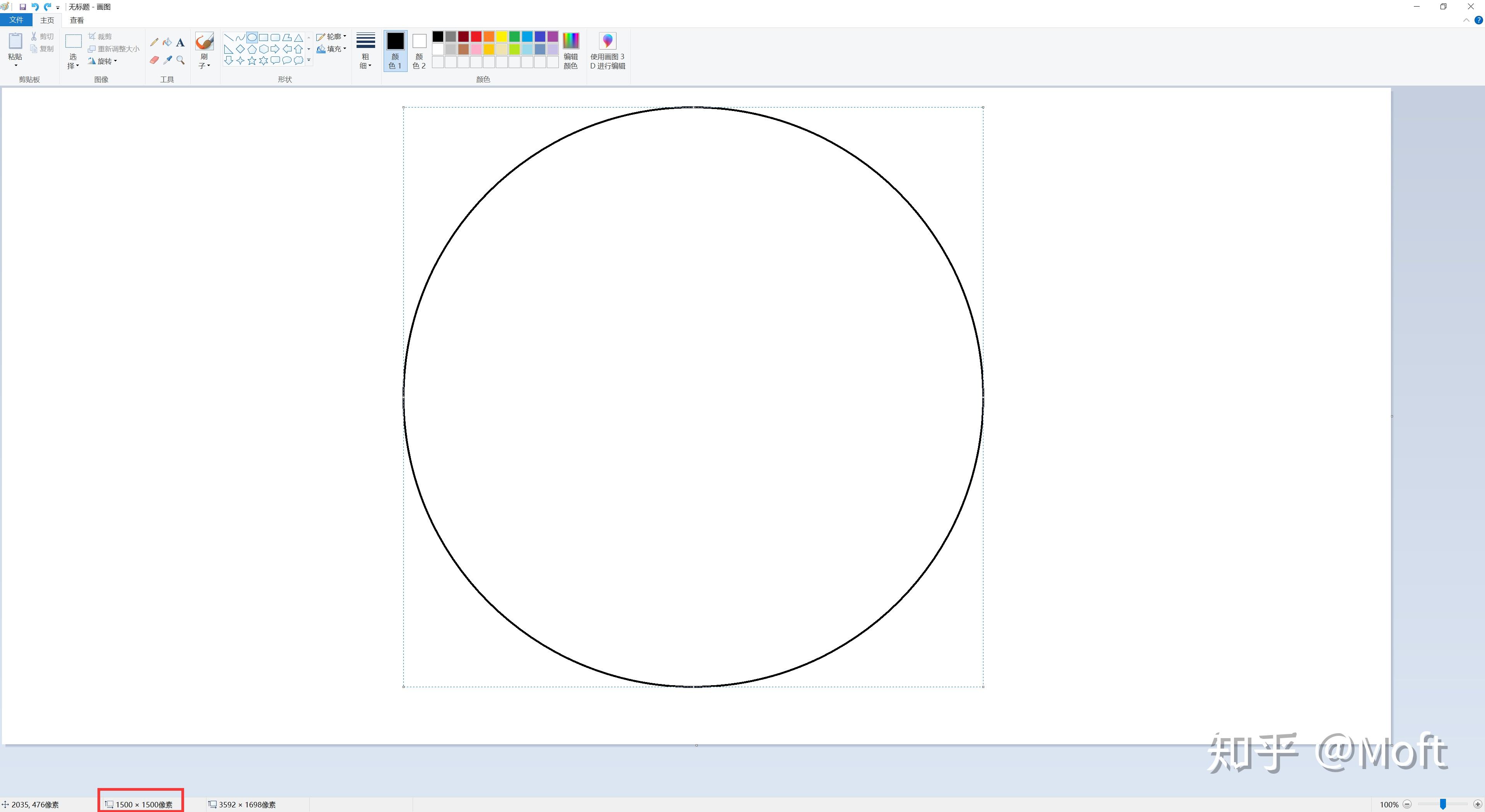Click the zoom in plus button

[1478, 804]
